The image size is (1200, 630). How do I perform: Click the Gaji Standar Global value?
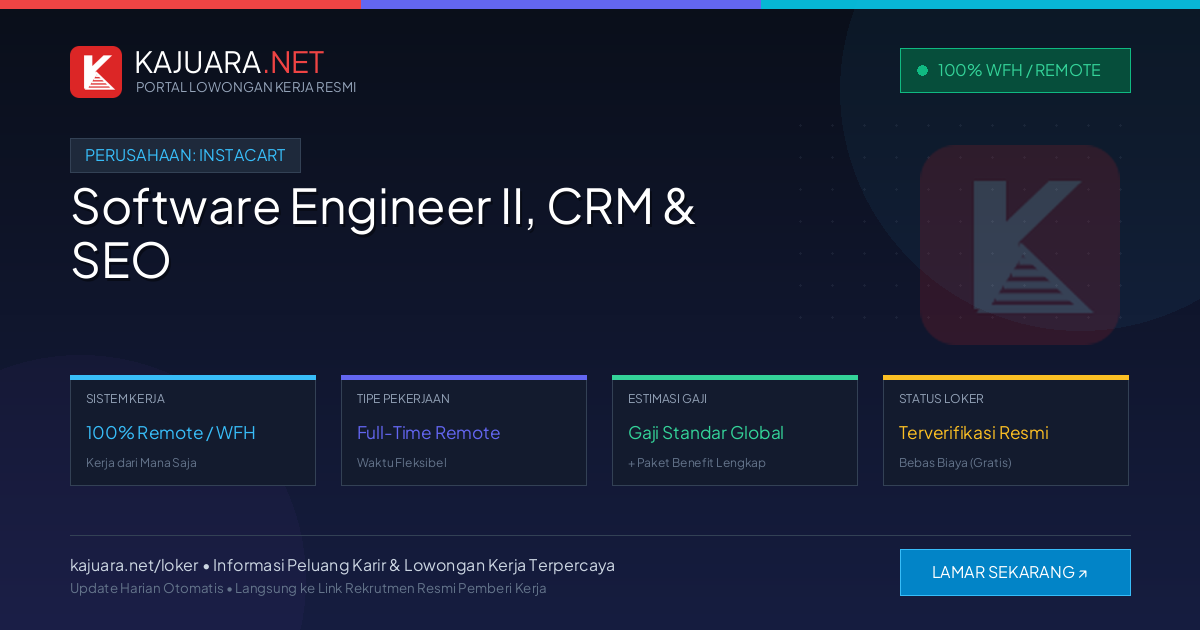click(x=706, y=433)
